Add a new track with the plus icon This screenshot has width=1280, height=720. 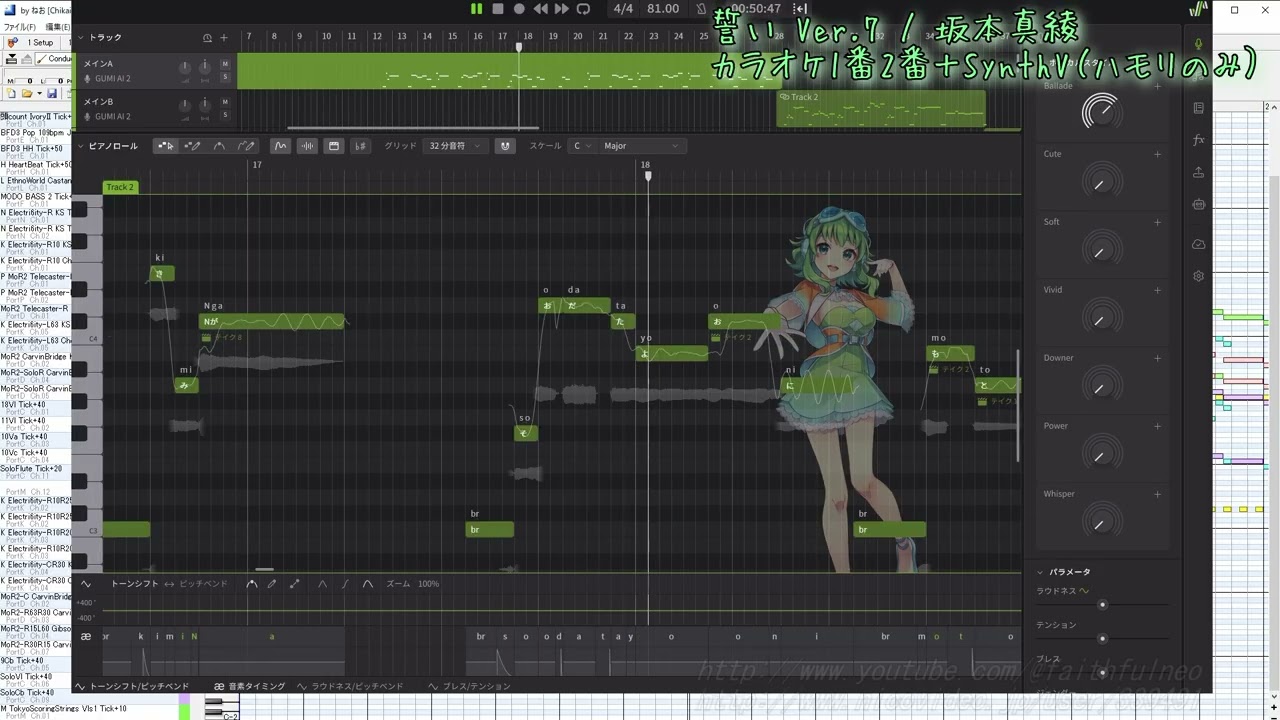point(224,38)
